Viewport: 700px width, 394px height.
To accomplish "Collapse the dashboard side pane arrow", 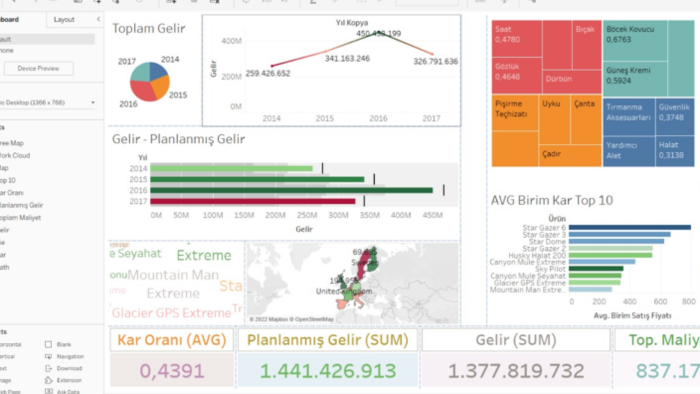I will point(98,19).
